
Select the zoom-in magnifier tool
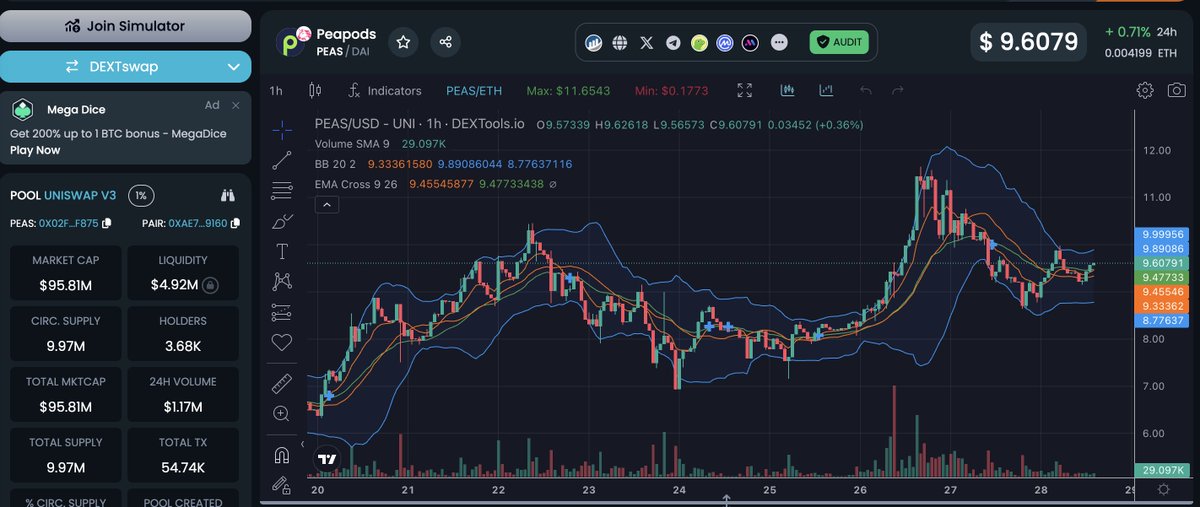point(282,413)
